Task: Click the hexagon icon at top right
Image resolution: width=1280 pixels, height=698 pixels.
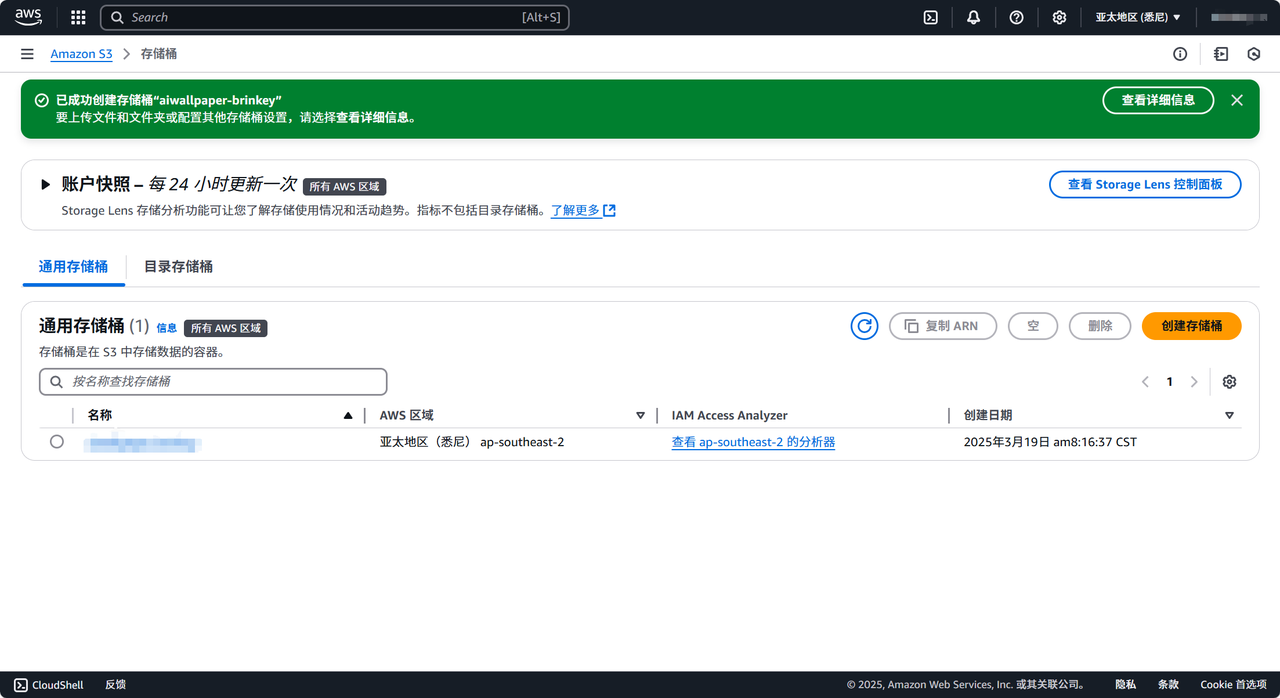Action: 1254,54
